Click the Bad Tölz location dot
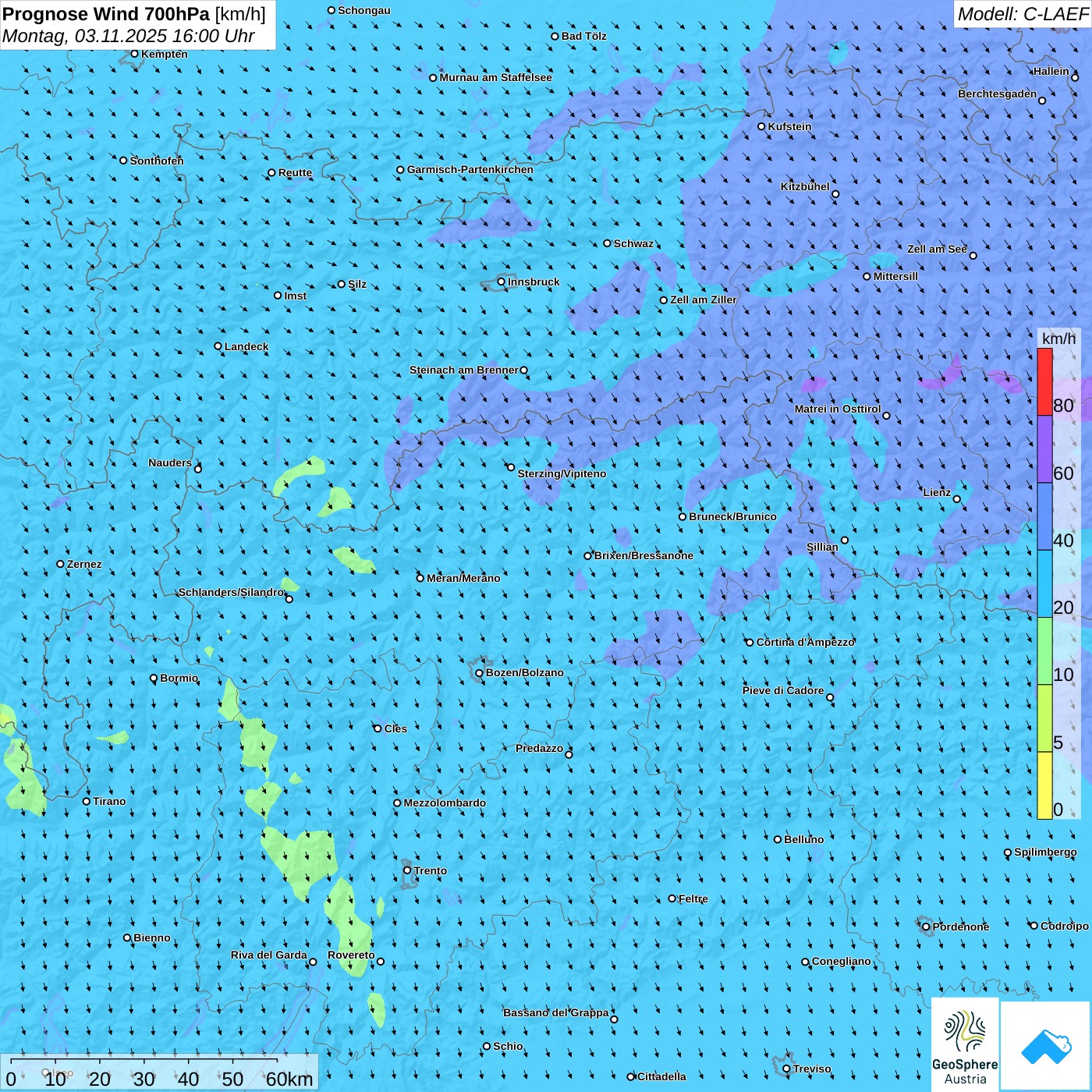Screen dimensions: 1092x1092 coord(555,36)
